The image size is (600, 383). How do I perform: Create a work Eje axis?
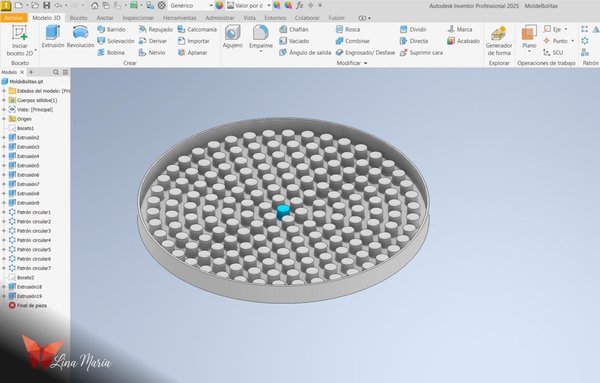553,29
